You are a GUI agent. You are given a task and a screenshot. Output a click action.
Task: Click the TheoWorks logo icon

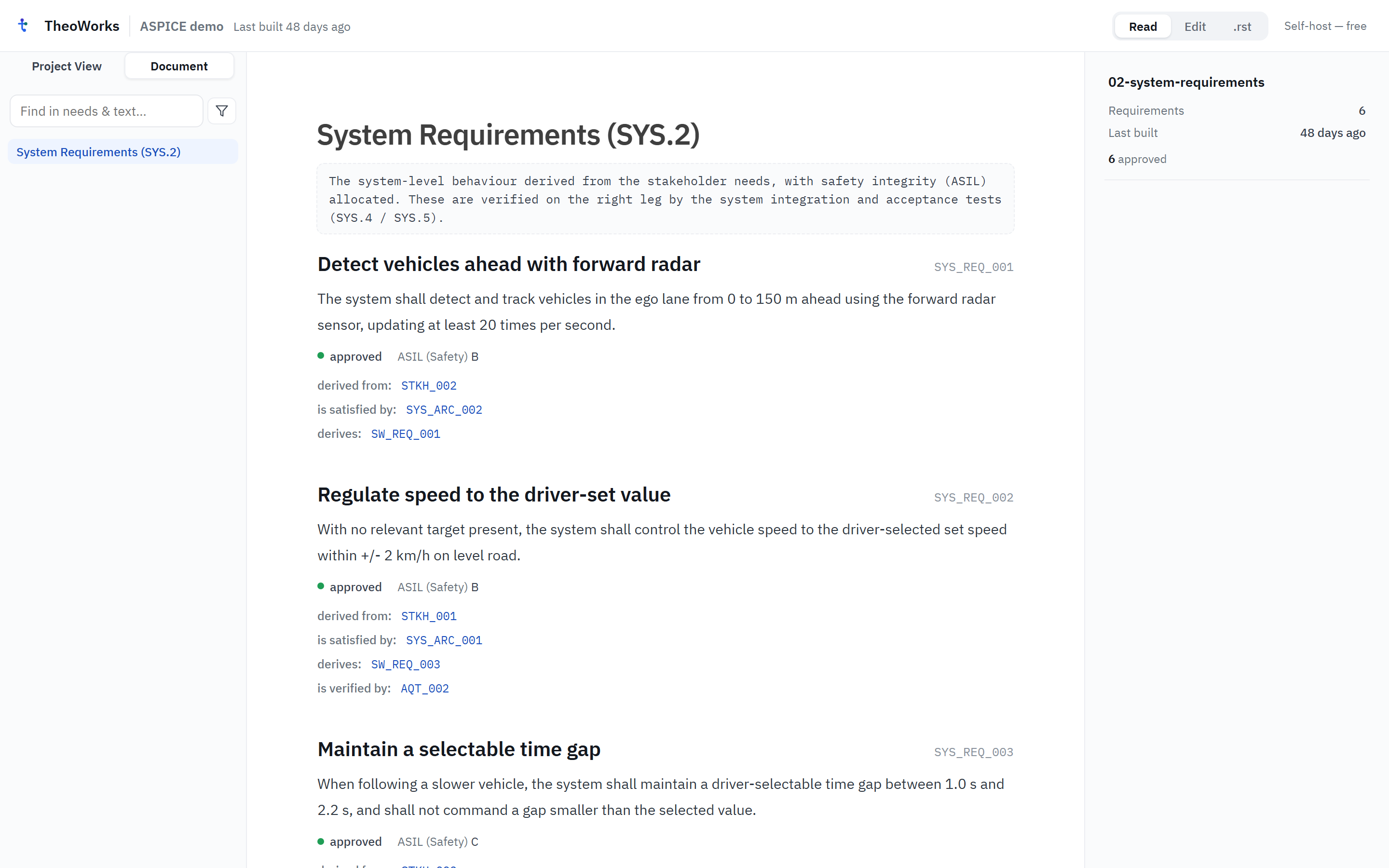(23, 26)
